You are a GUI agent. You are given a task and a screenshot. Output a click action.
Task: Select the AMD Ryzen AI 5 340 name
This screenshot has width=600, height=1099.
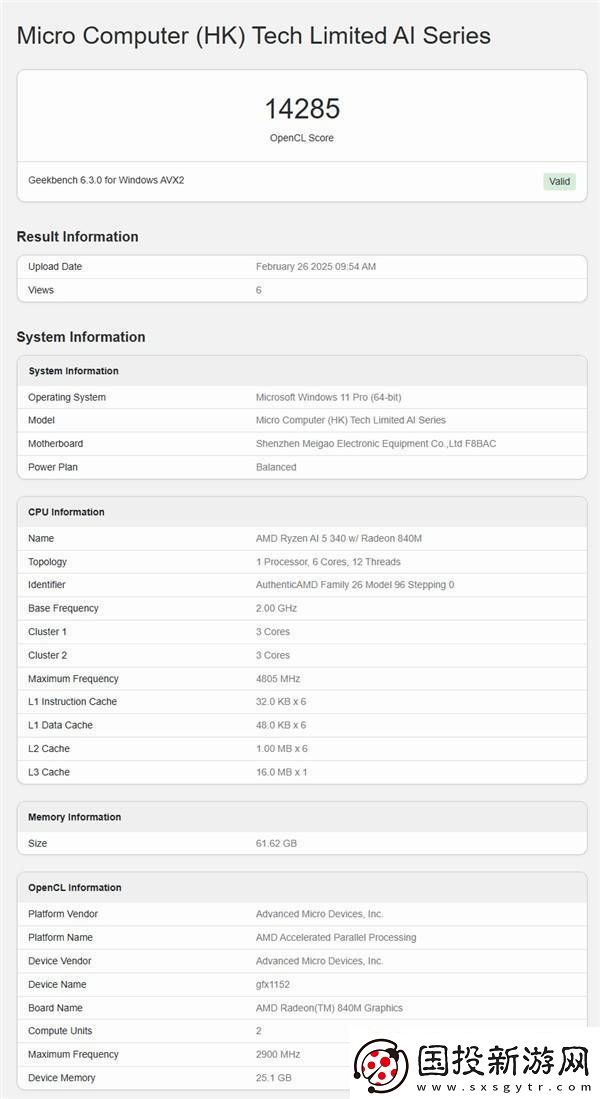[x=339, y=538]
